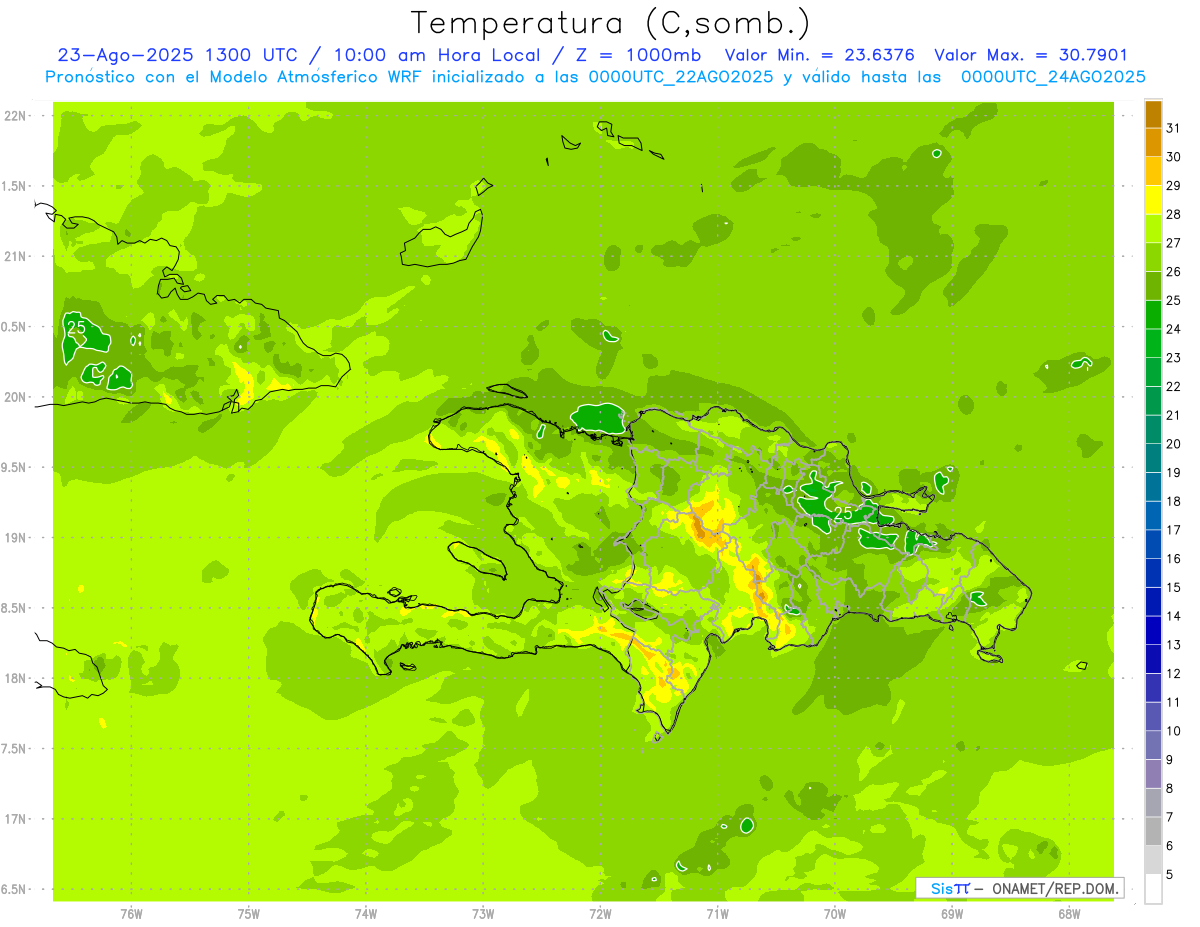
Task: Click the '21N' latitude label
Action: point(17,256)
